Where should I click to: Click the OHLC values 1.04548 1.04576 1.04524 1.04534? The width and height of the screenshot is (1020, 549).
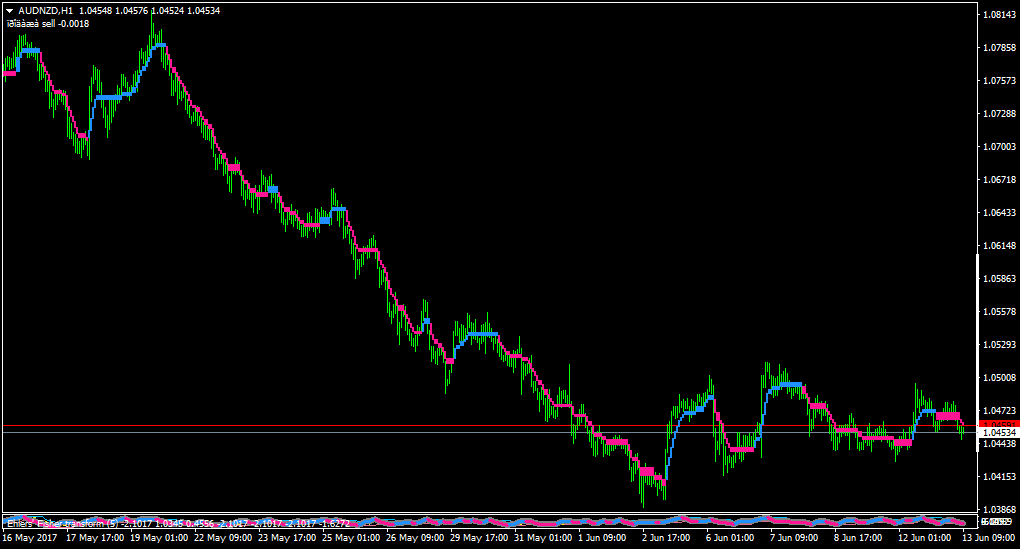click(x=150, y=11)
